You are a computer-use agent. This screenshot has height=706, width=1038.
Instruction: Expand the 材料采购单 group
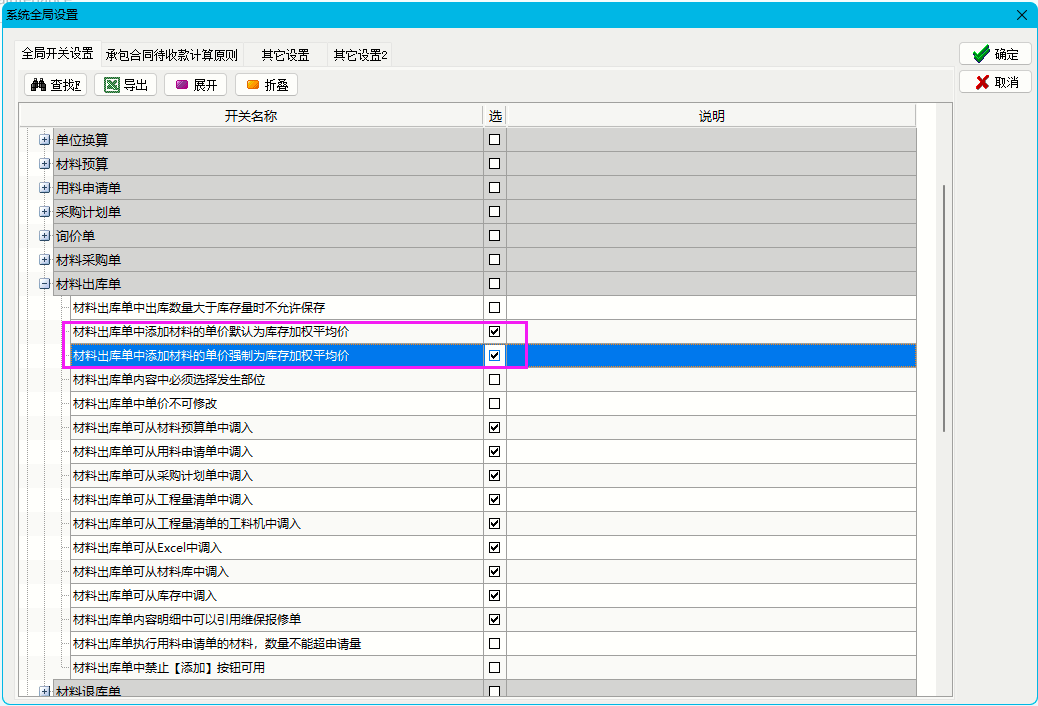(44, 260)
